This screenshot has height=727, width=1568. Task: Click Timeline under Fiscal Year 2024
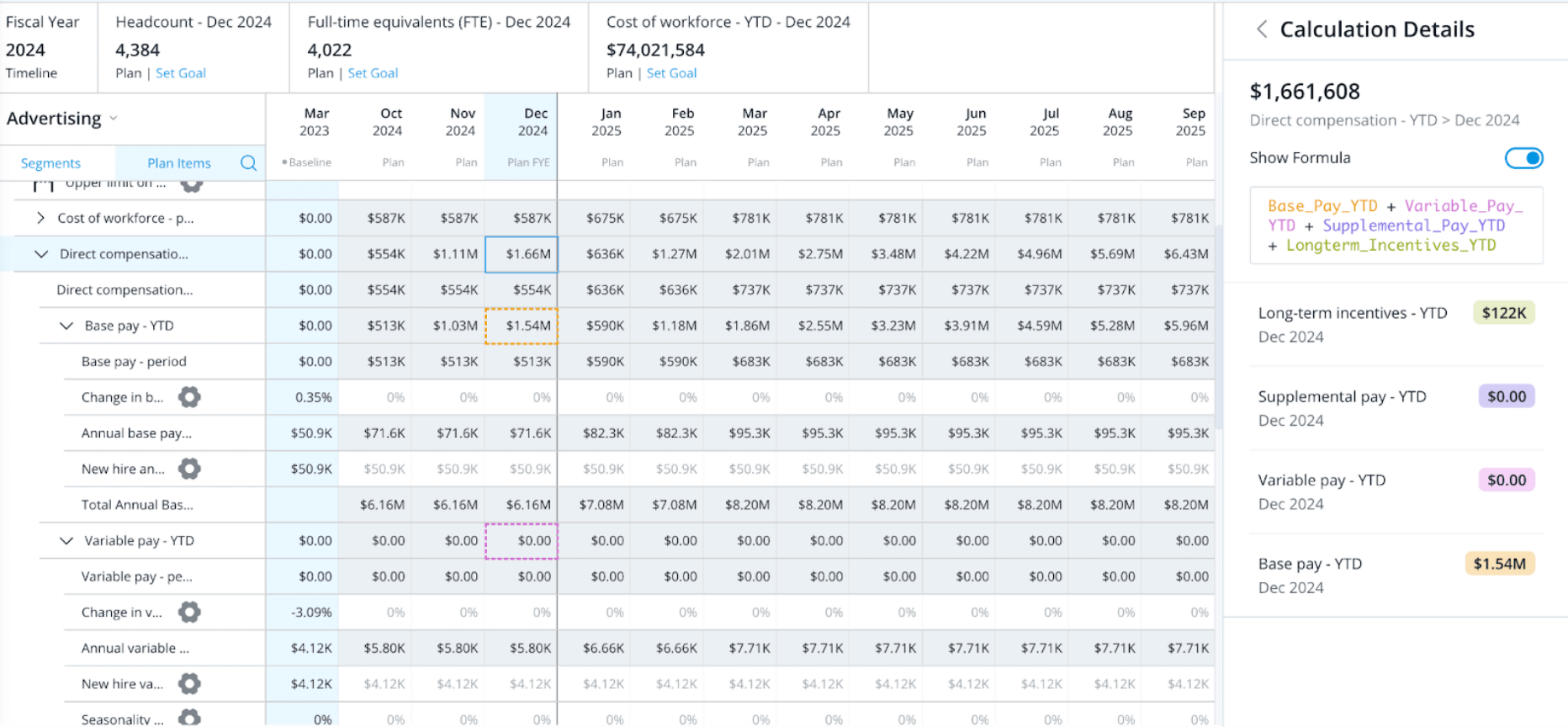point(31,73)
